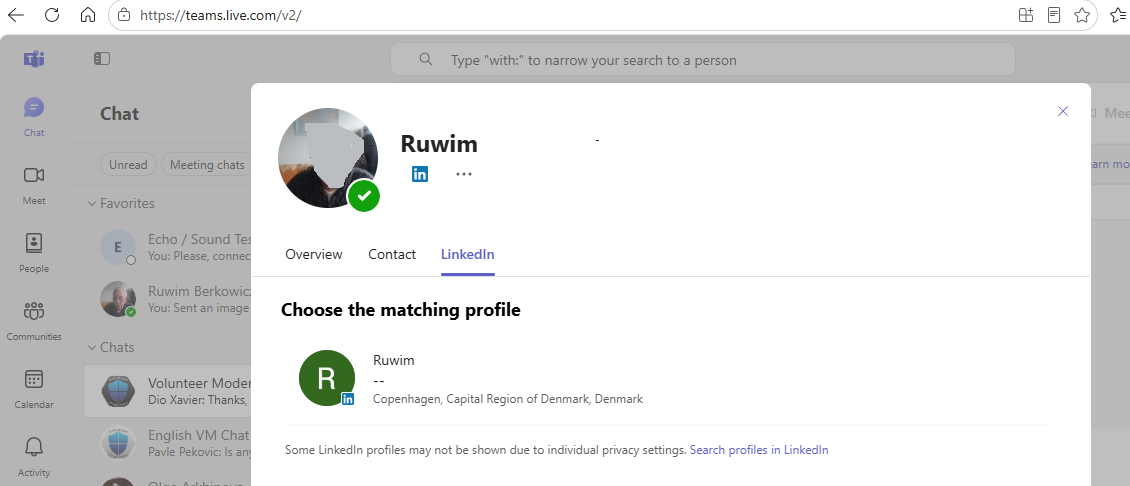Switch to the Overview tab

point(313,255)
